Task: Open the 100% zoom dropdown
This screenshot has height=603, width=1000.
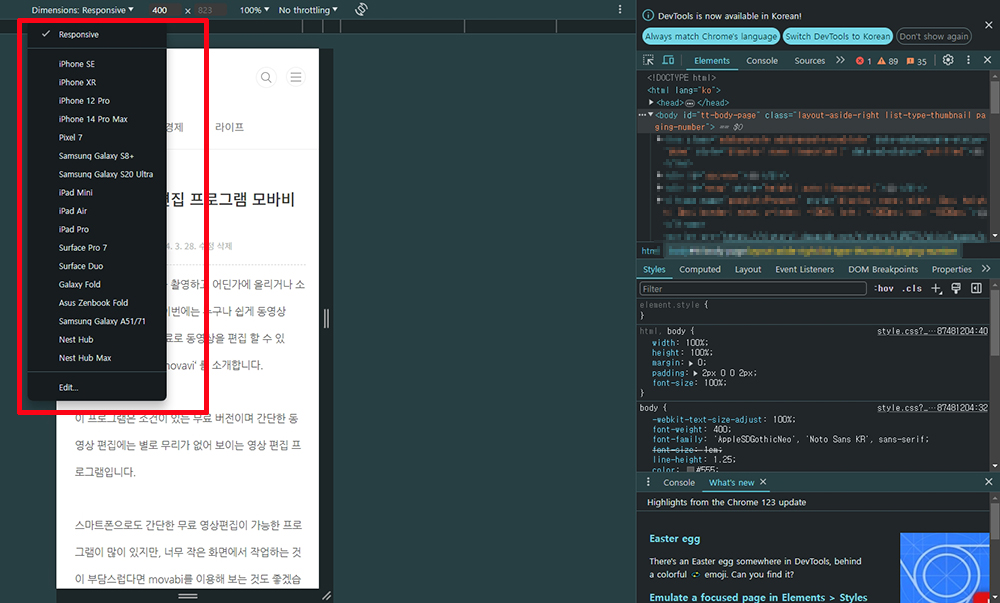Action: coord(254,10)
